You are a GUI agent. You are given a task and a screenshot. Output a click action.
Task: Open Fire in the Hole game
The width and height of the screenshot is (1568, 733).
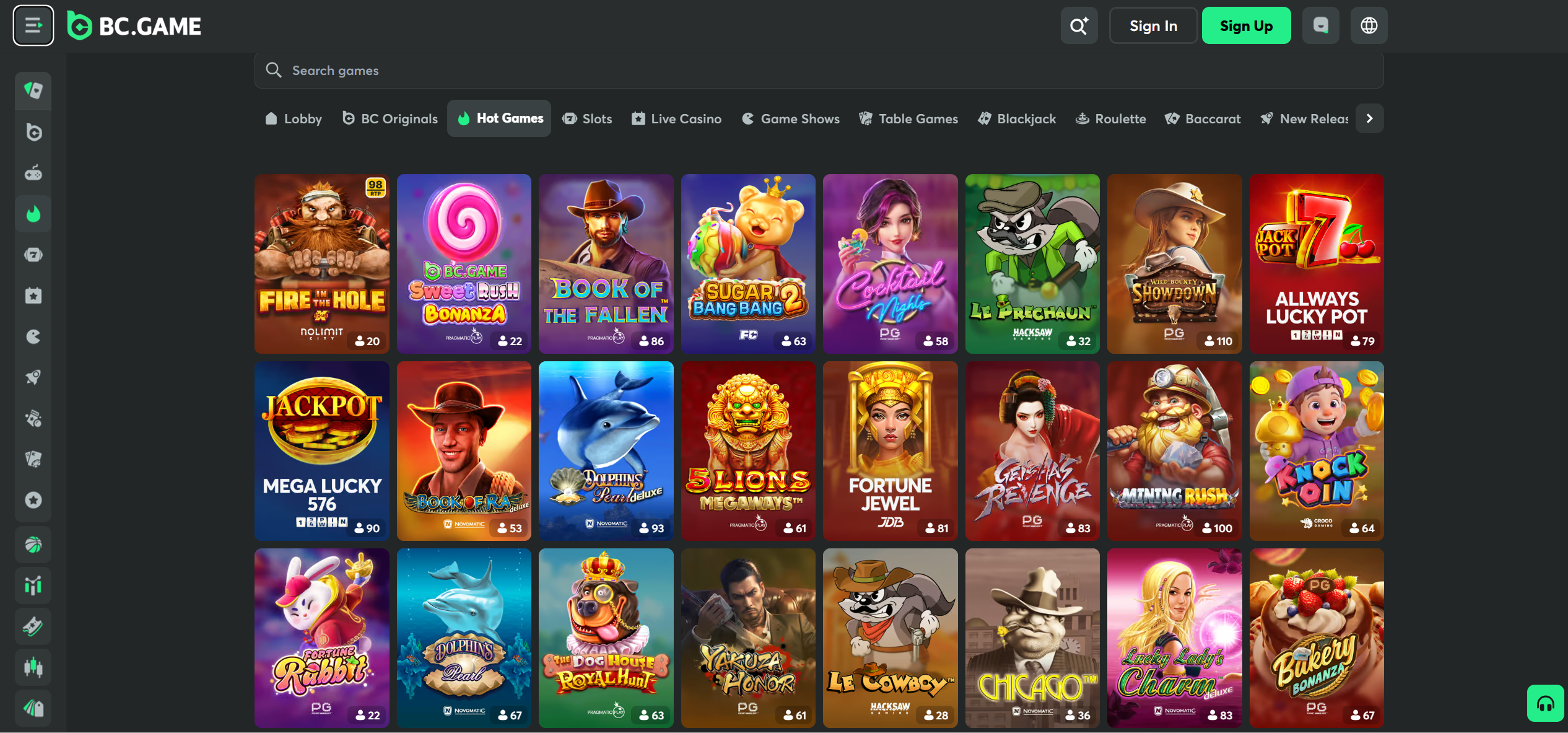click(321, 264)
